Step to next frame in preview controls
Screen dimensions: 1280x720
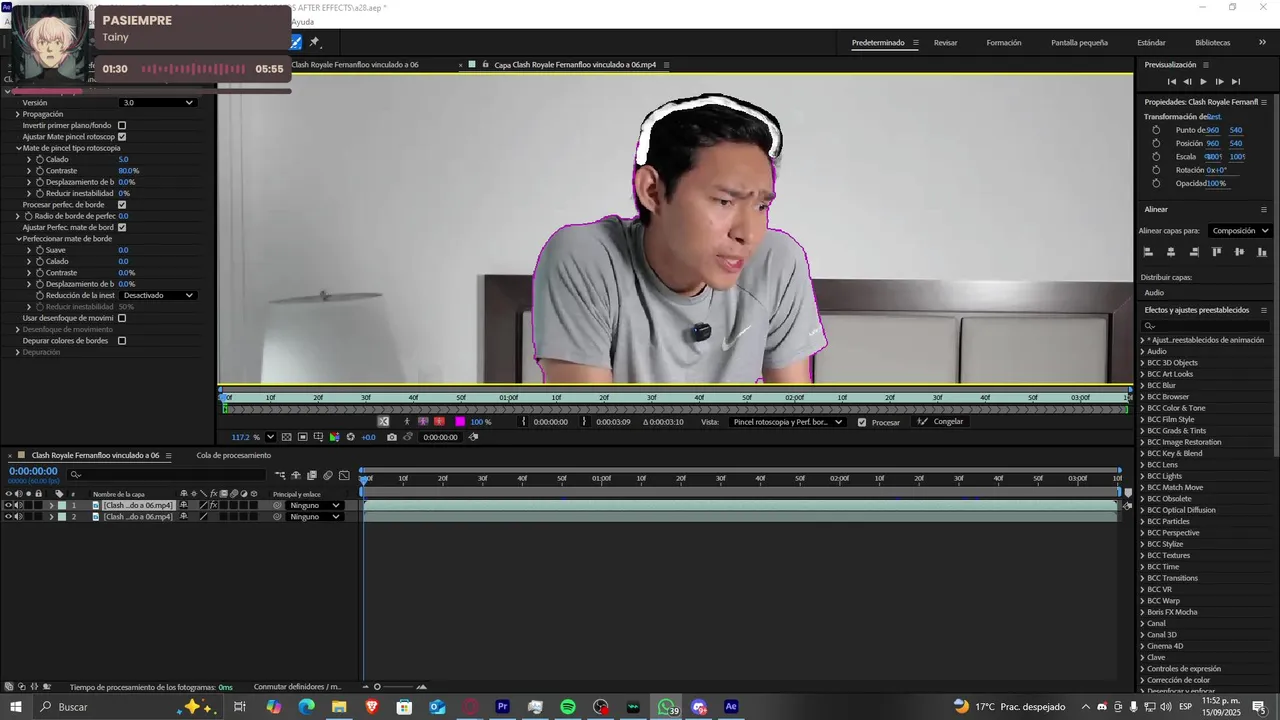click(1219, 82)
